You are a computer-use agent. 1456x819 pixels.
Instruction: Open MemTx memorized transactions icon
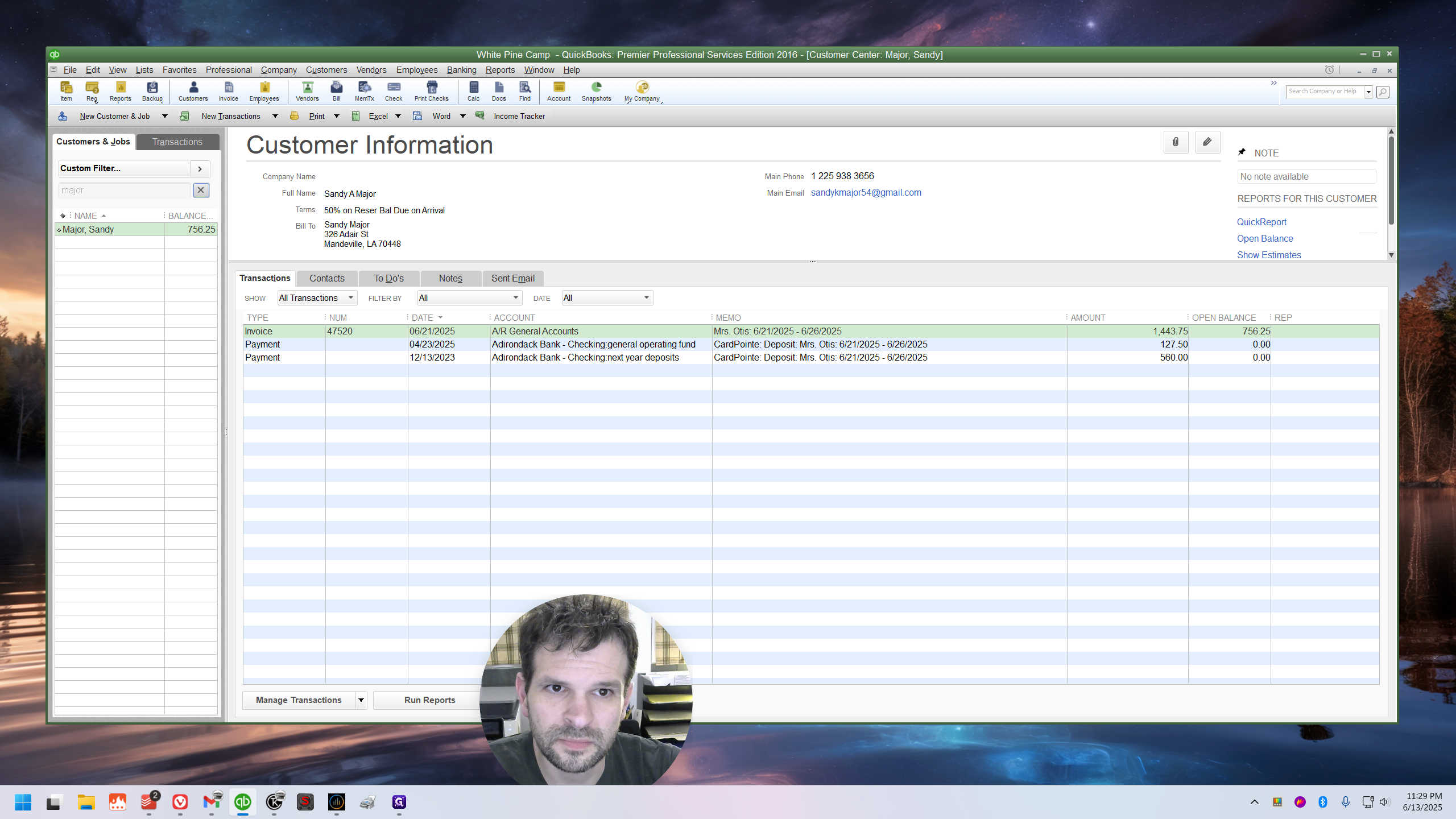(365, 91)
